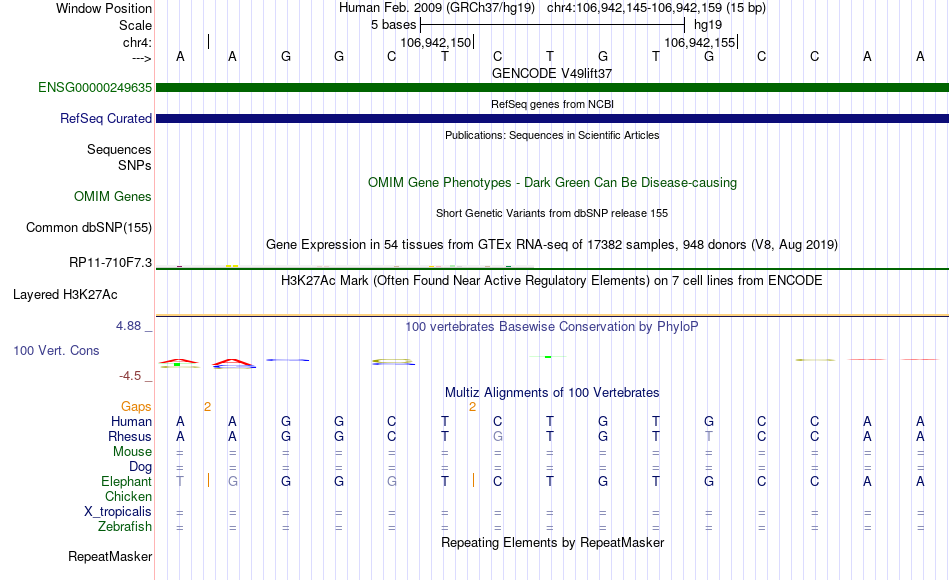The width and height of the screenshot is (950, 580).
Task: Click the 4.88 conservation upper limit value
Action: coord(128,326)
